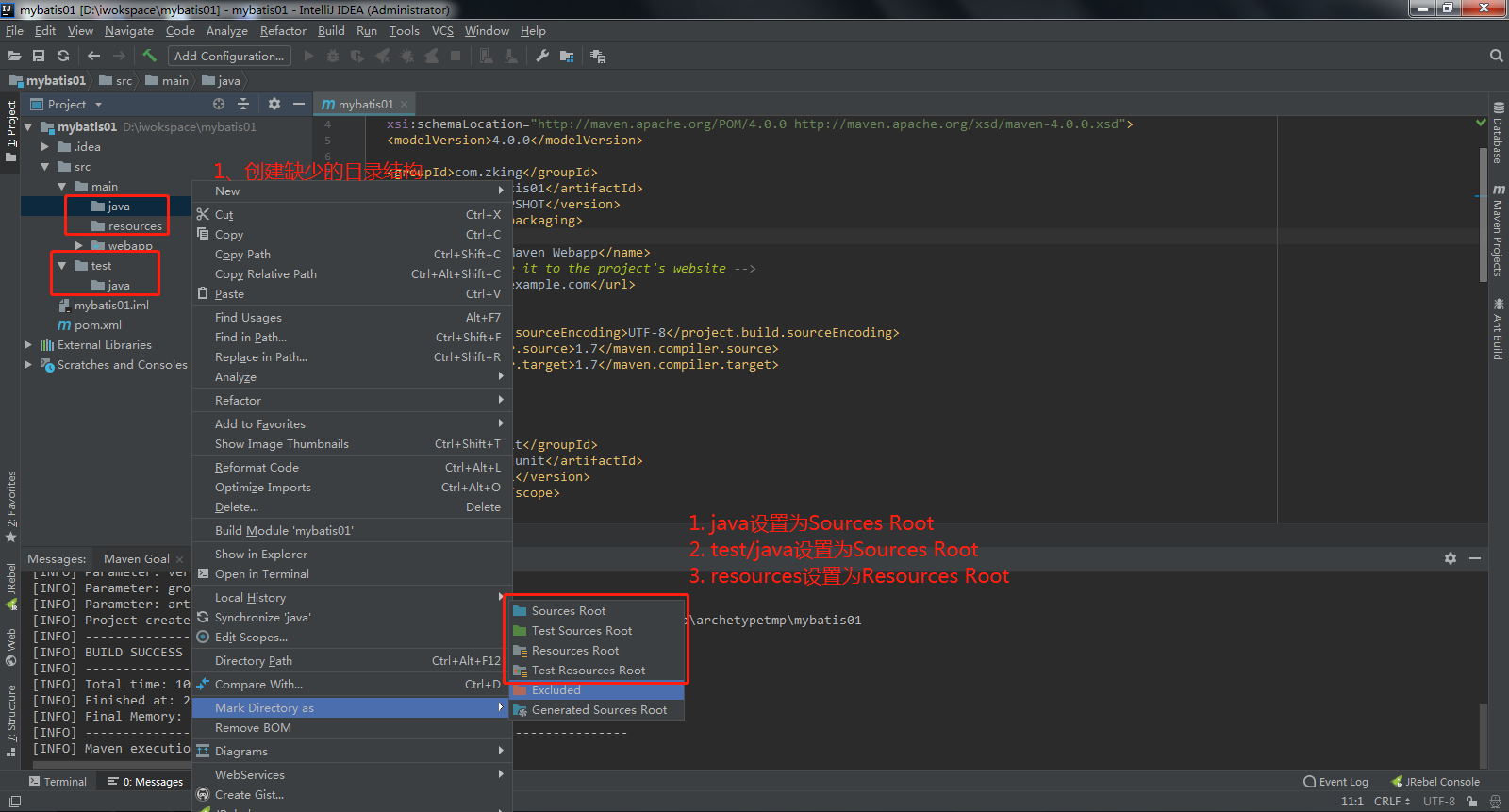The width and height of the screenshot is (1509, 812).
Task: Open the JRebel side tool window
Action: point(11,586)
